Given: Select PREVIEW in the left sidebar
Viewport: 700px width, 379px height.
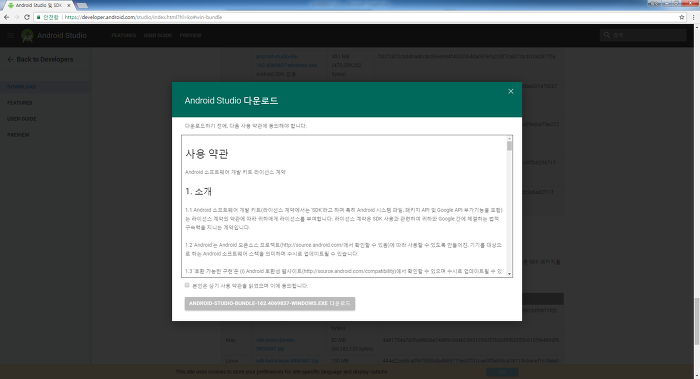Looking at the screenshot, I should [x=18, y=135].
